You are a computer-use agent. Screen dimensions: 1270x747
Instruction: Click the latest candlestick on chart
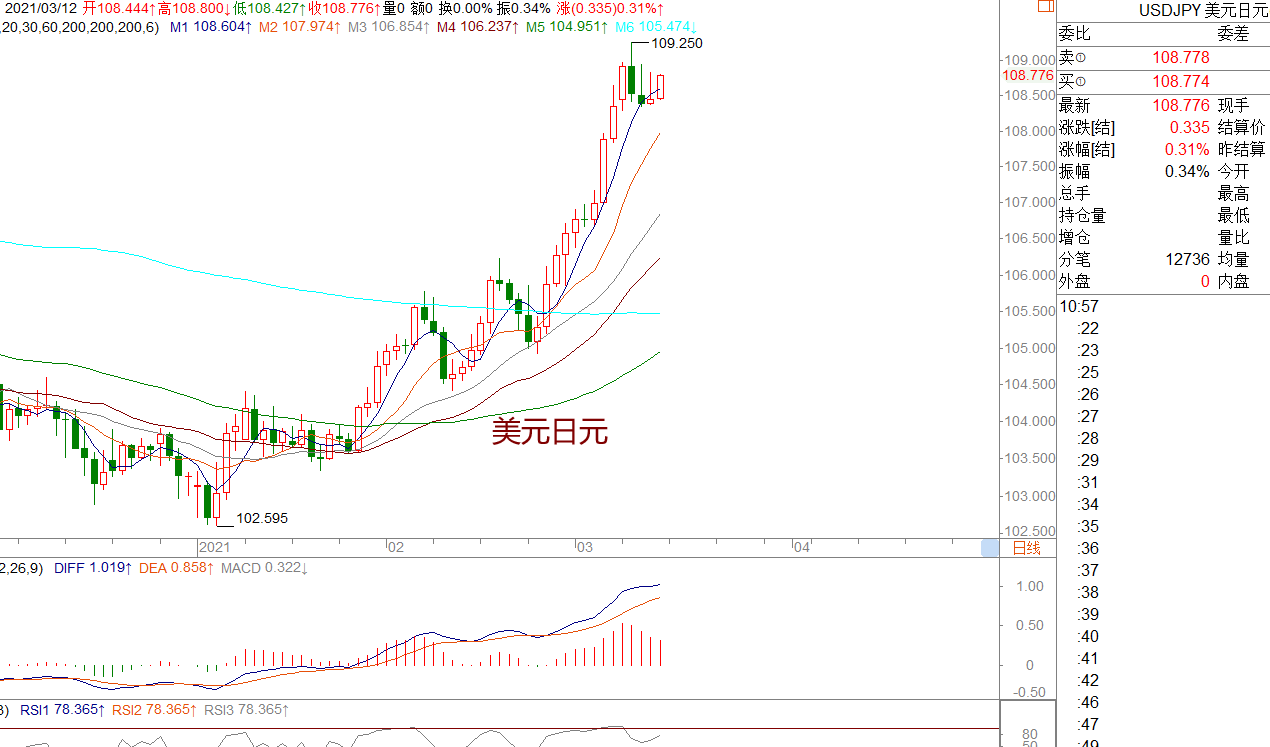tap(660, 86)
